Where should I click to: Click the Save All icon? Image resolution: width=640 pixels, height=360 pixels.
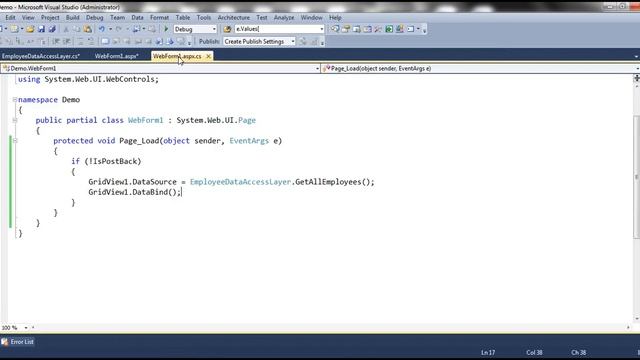point(52,29)
